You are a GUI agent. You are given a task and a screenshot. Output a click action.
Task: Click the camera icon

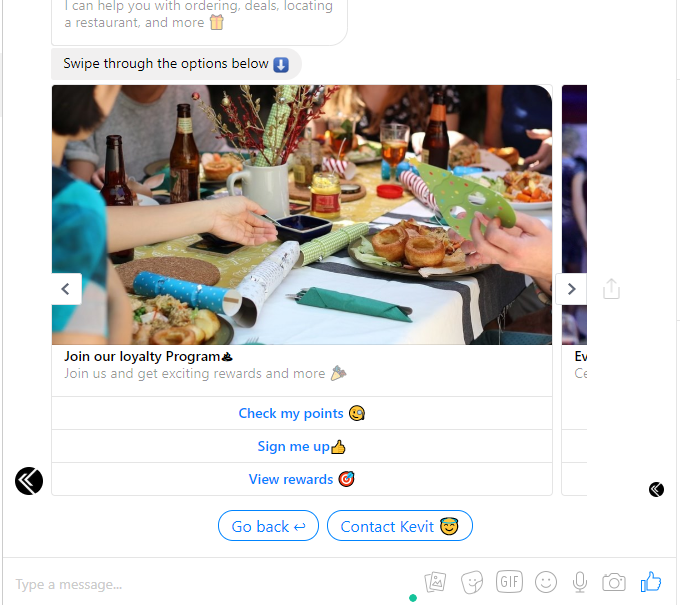(614, 582)
